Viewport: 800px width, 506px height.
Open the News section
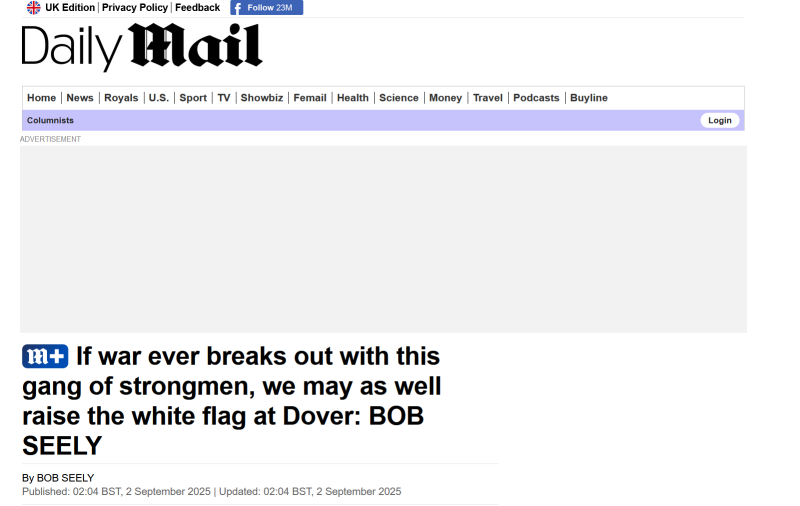point(80,98)
